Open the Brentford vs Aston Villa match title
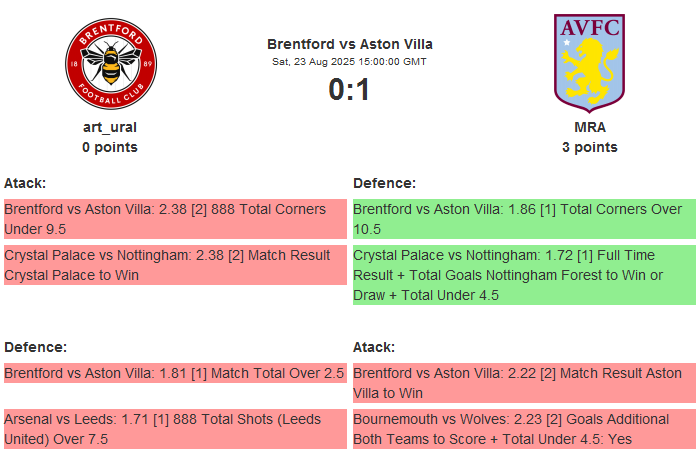 [x=349, y=44]
